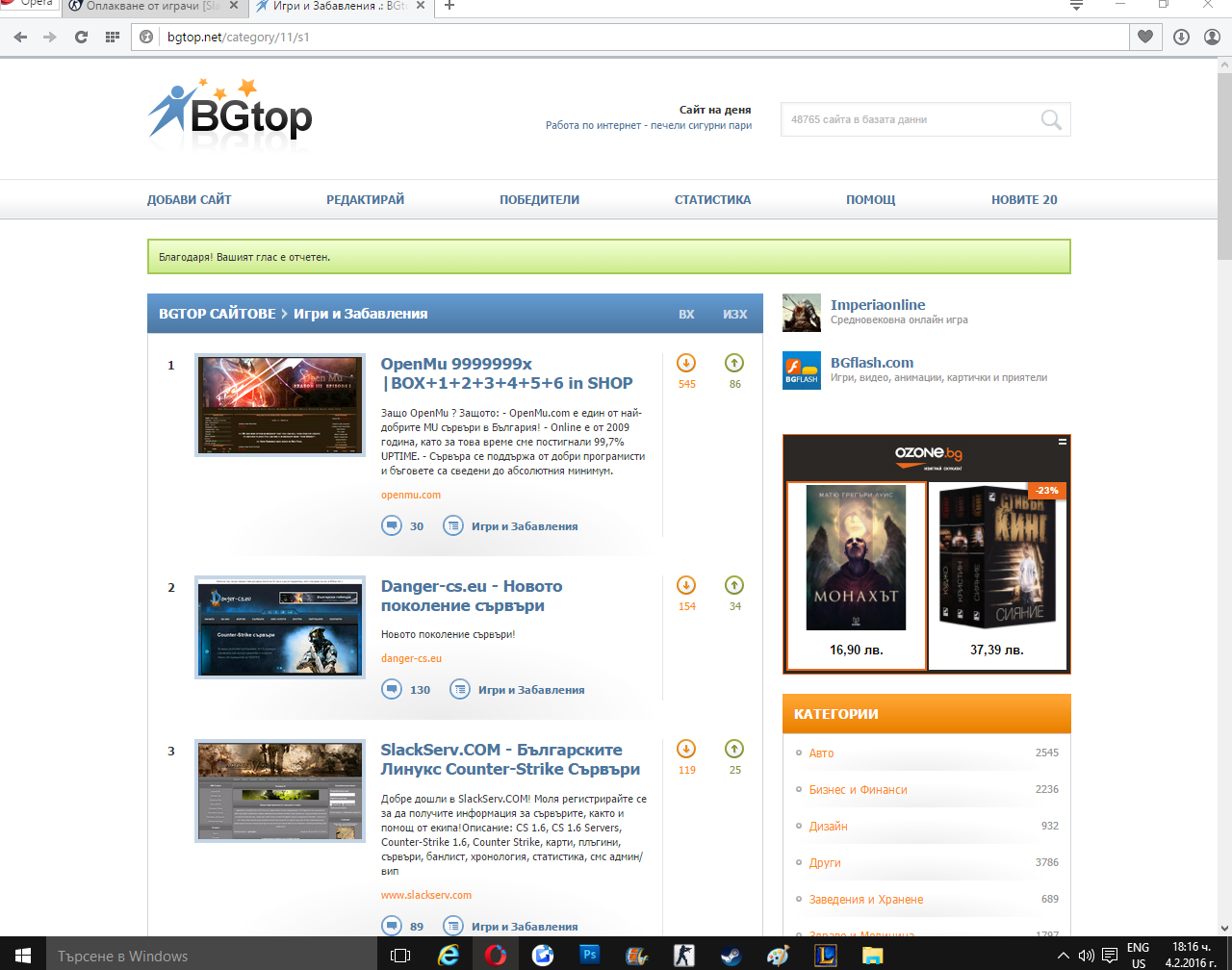Click the BGTOP САЙТОВЕ breadcrumb

click(217, 314)
